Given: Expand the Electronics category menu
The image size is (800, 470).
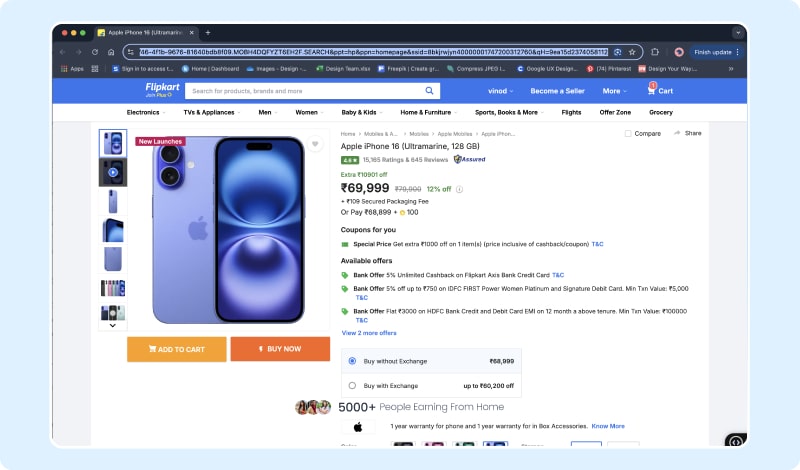Looking at the screenshot, I should [145, 112].
